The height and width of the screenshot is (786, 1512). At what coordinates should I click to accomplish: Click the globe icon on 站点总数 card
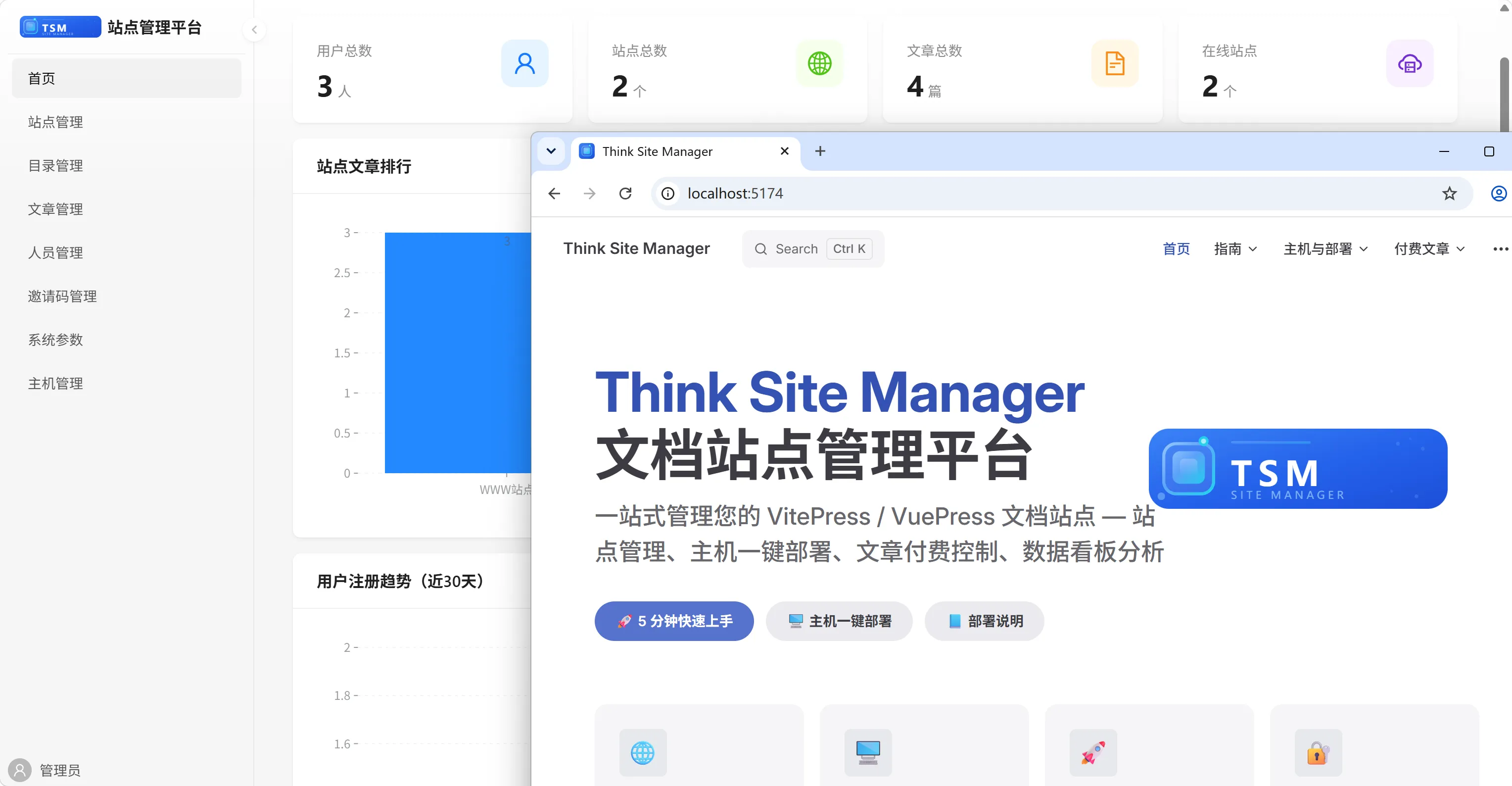tap(819, 63)
